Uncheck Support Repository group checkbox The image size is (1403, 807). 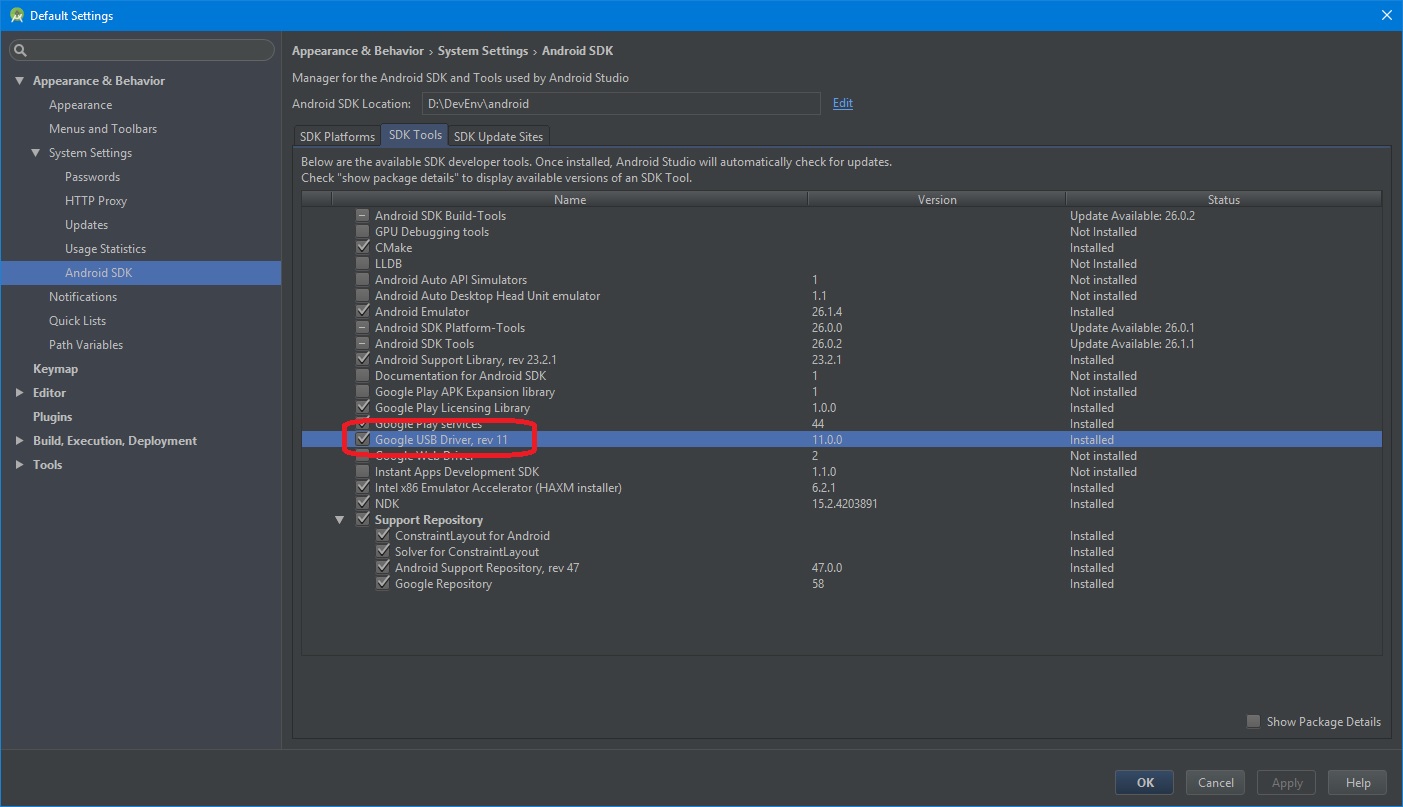pos(363,520)
